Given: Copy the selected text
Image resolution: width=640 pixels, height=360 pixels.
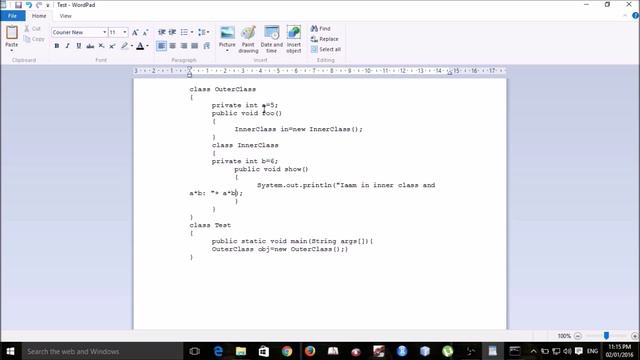Looking at the screenshot, I should pyautogui.click(x=34, y=39).
